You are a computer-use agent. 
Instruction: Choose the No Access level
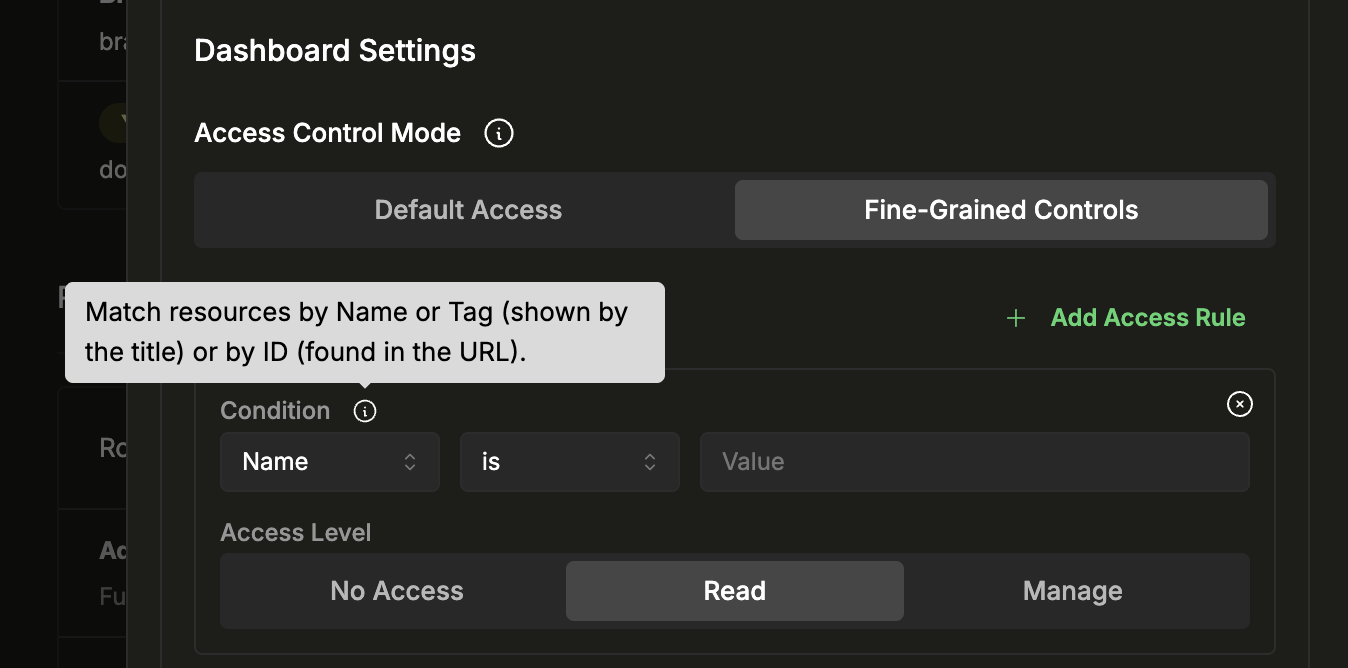(x=396, y=590)
